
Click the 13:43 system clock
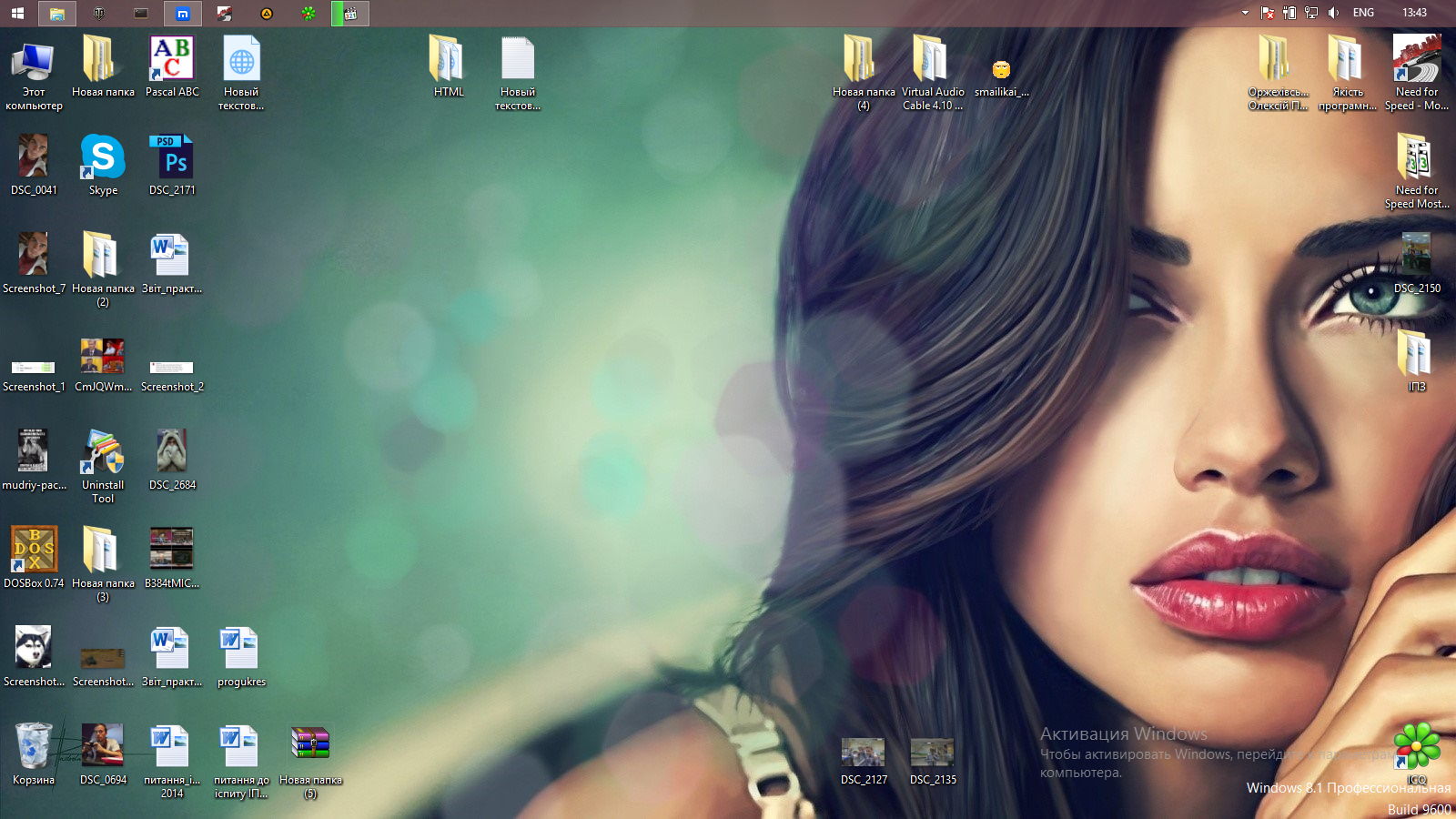tap(1414, 13)
